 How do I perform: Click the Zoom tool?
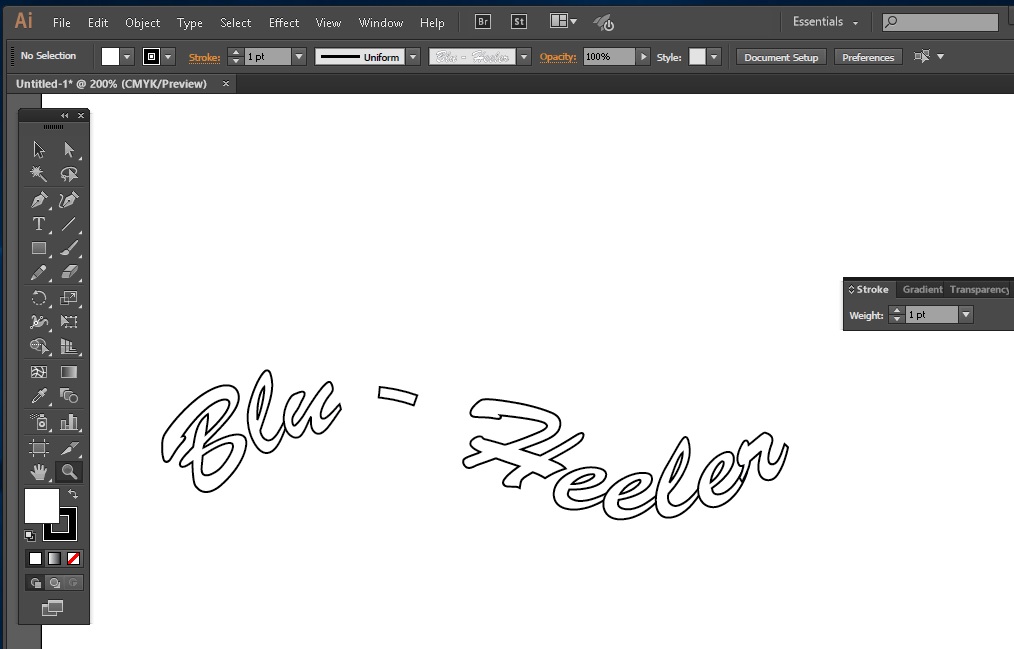click(x=69, y=471)
